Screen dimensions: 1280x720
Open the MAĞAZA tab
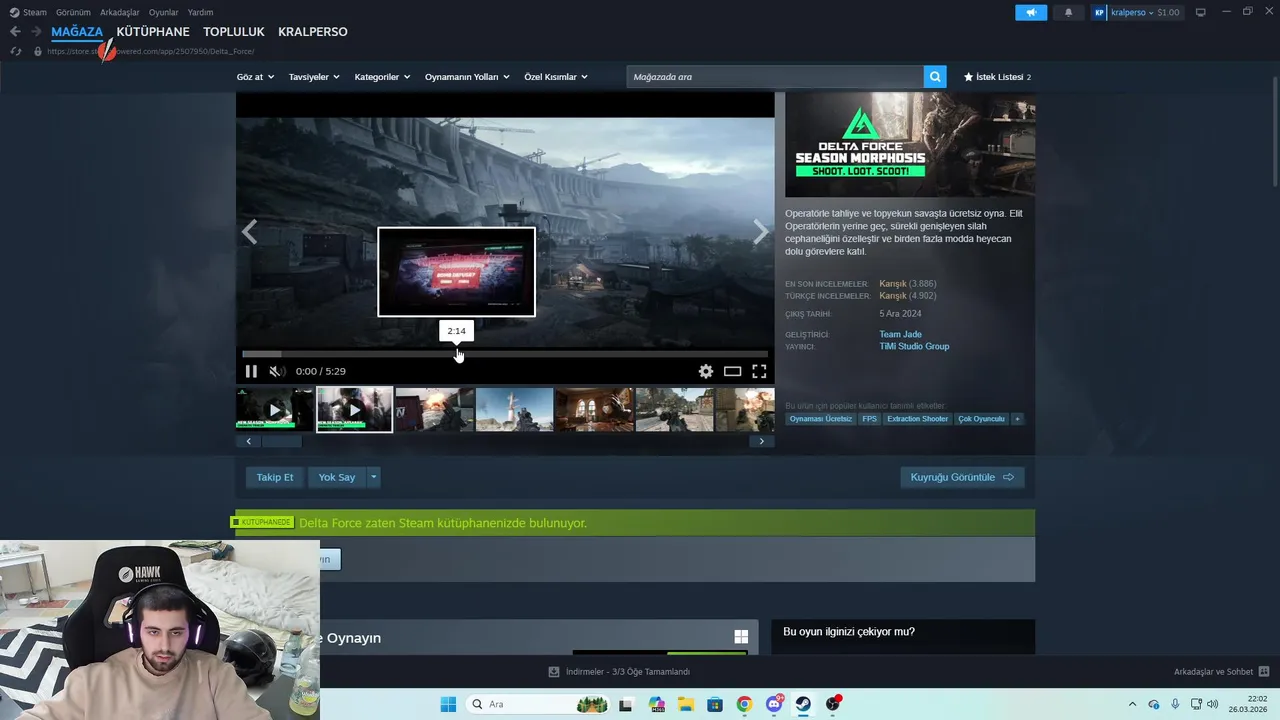77,32
